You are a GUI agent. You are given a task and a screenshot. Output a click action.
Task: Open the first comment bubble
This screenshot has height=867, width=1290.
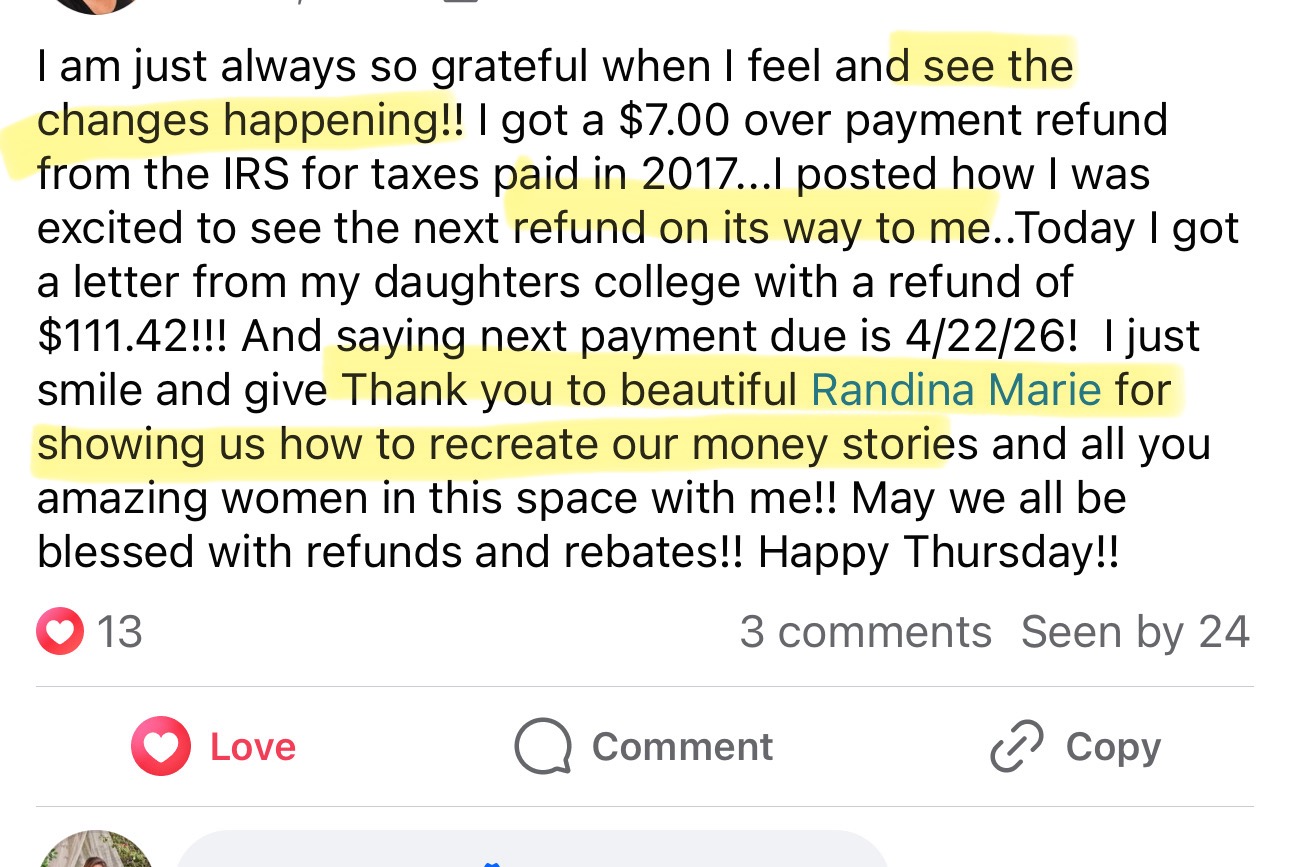[x=530, y=852]
